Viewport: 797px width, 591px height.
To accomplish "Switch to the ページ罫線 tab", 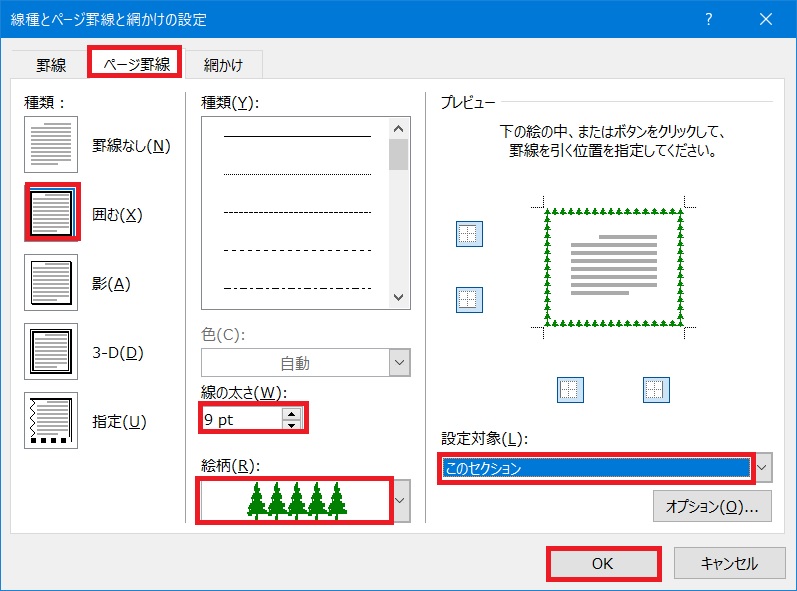I will [135, 63].
